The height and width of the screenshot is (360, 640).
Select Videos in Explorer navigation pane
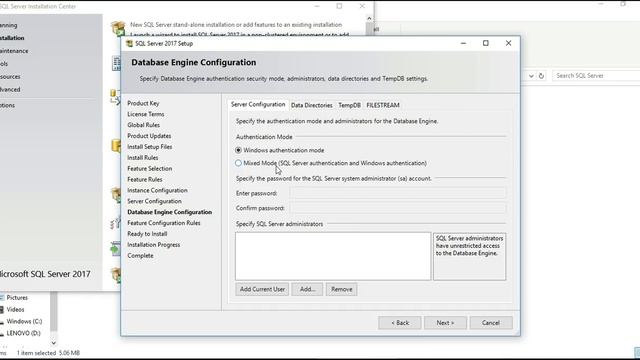[15, 309]
